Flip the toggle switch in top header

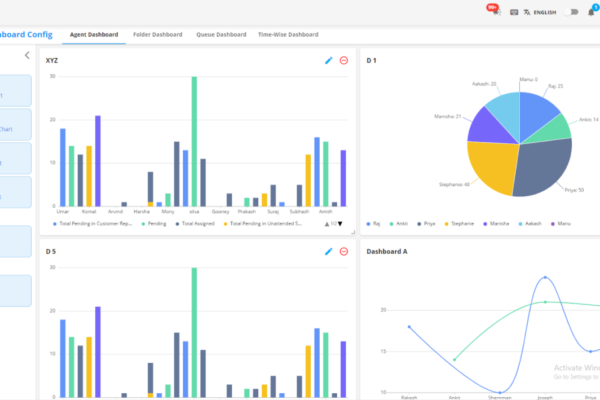[572, 12]
